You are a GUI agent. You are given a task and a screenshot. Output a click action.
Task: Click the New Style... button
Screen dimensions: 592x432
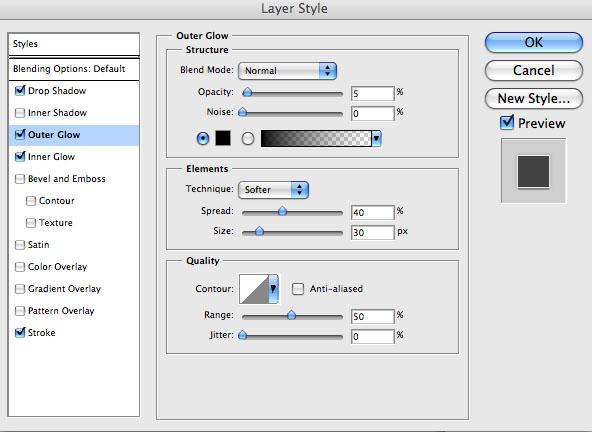tap(533, 99)
